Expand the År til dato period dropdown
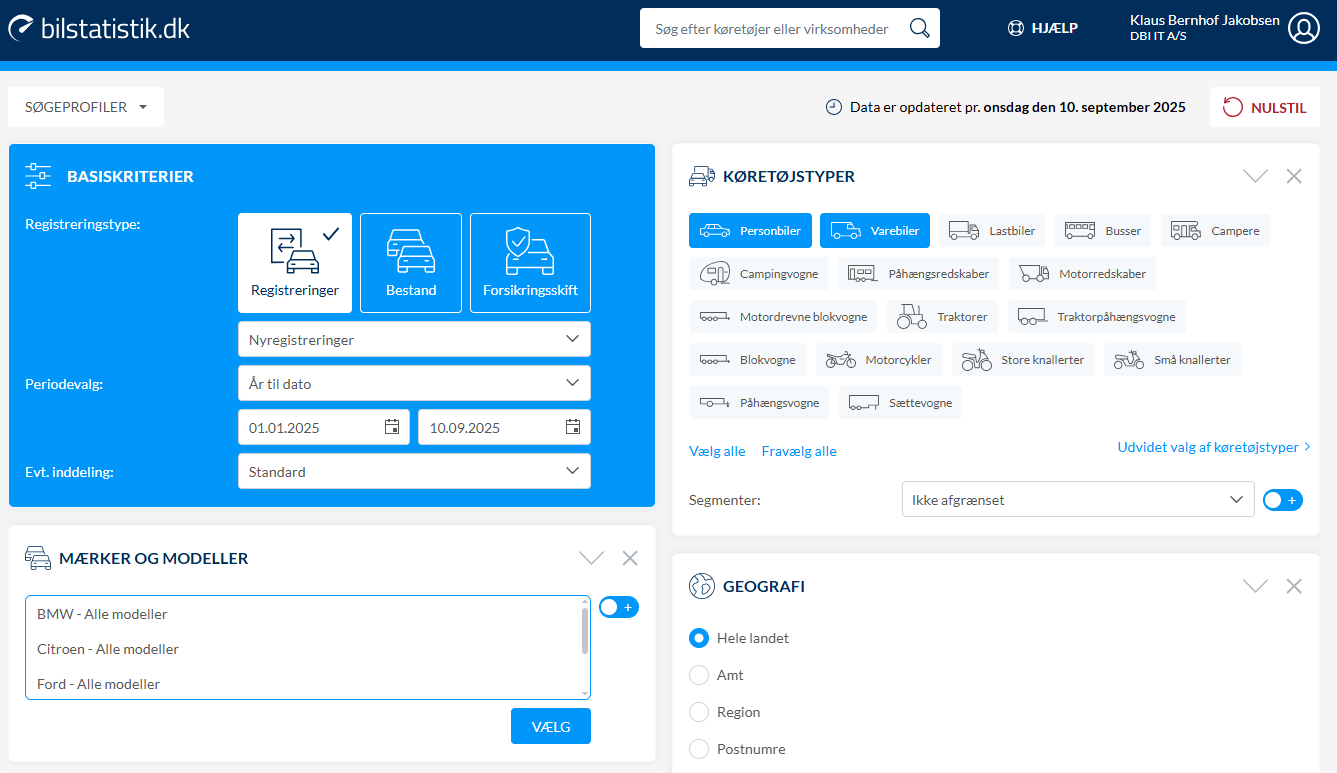This screenshot has height=773, width=1337. pyautogui.click(x=414, y=383)
